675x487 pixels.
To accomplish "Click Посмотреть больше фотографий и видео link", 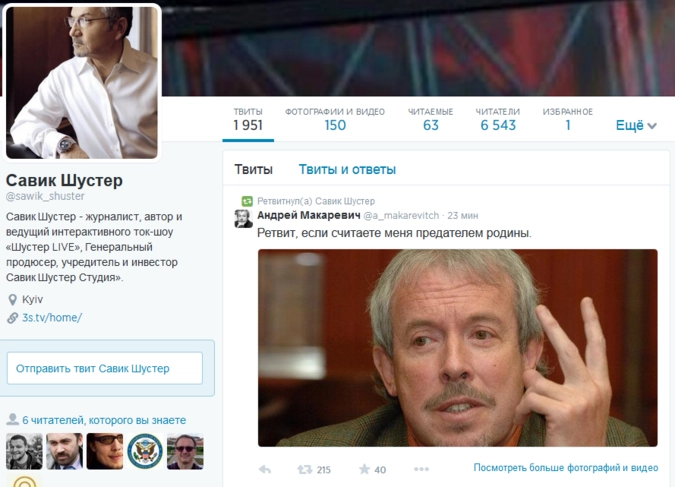I will pyautogui.click(x=565, y=468).
